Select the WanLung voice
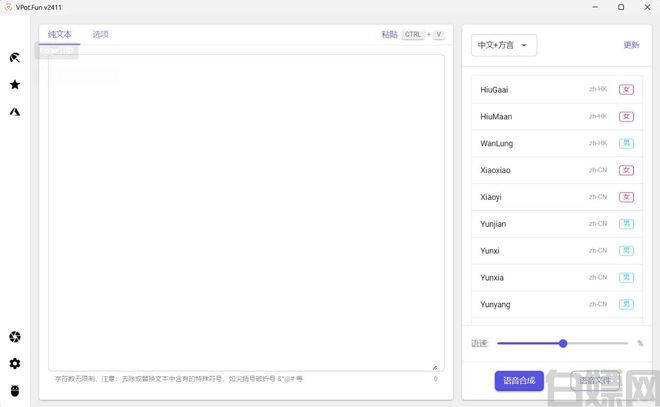660x407 pixels. [x=557, y=144]
